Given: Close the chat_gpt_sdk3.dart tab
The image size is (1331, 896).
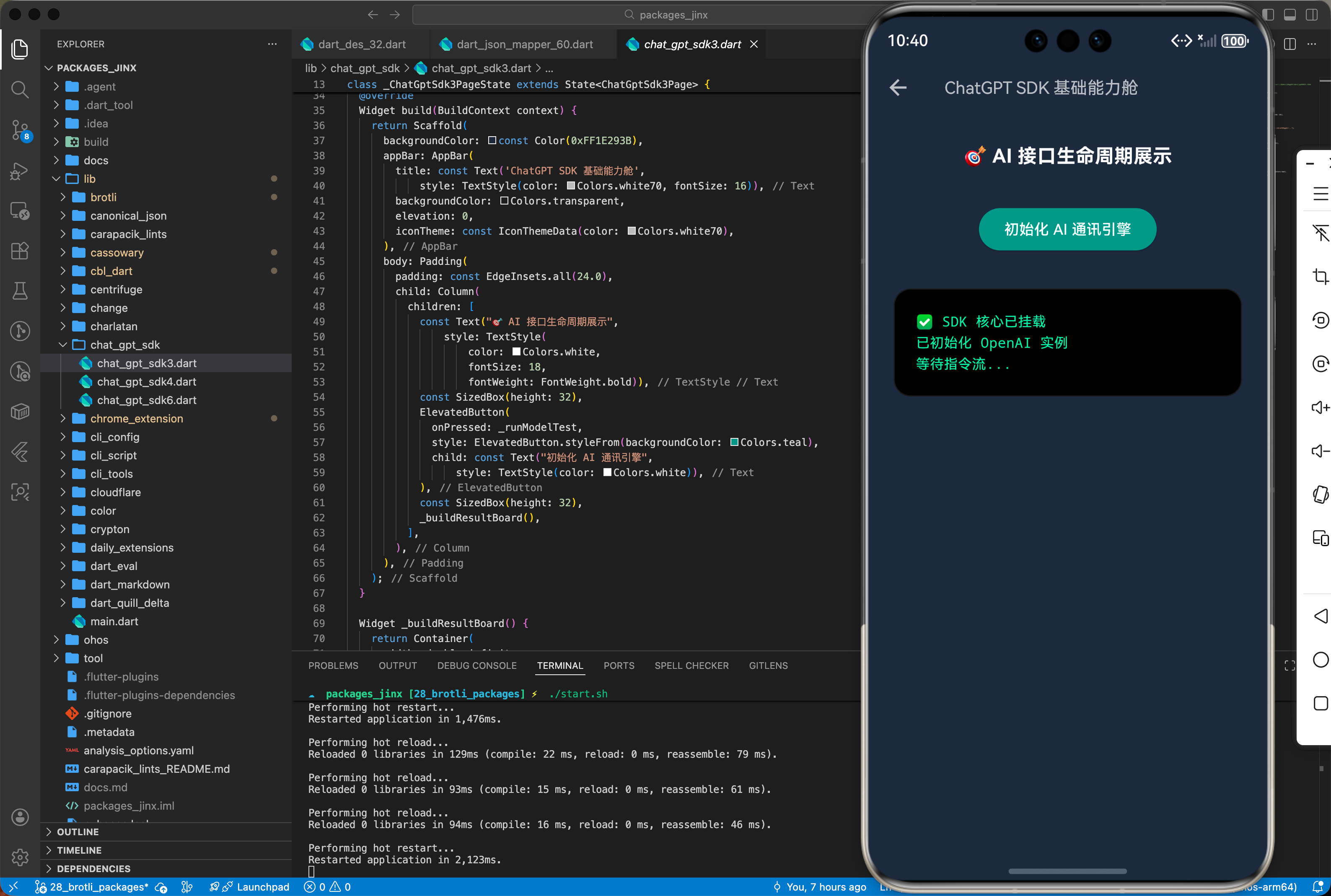Looking at the screenshot, I should click(754, 44).
